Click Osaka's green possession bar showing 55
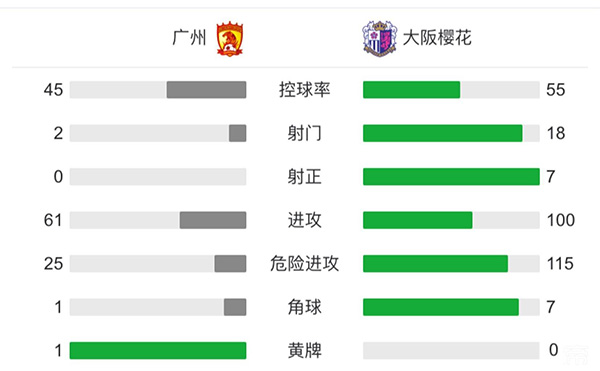The height and width of the screenshot is (371, 600). coord(411,90)
